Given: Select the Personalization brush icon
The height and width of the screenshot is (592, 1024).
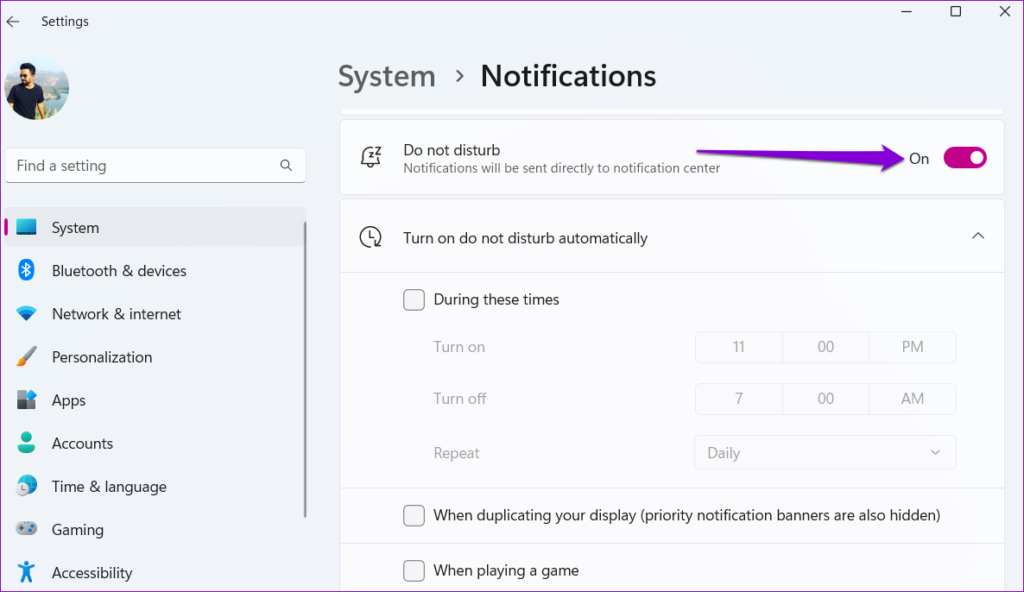Looking at the screenshot, I should 25,357.
